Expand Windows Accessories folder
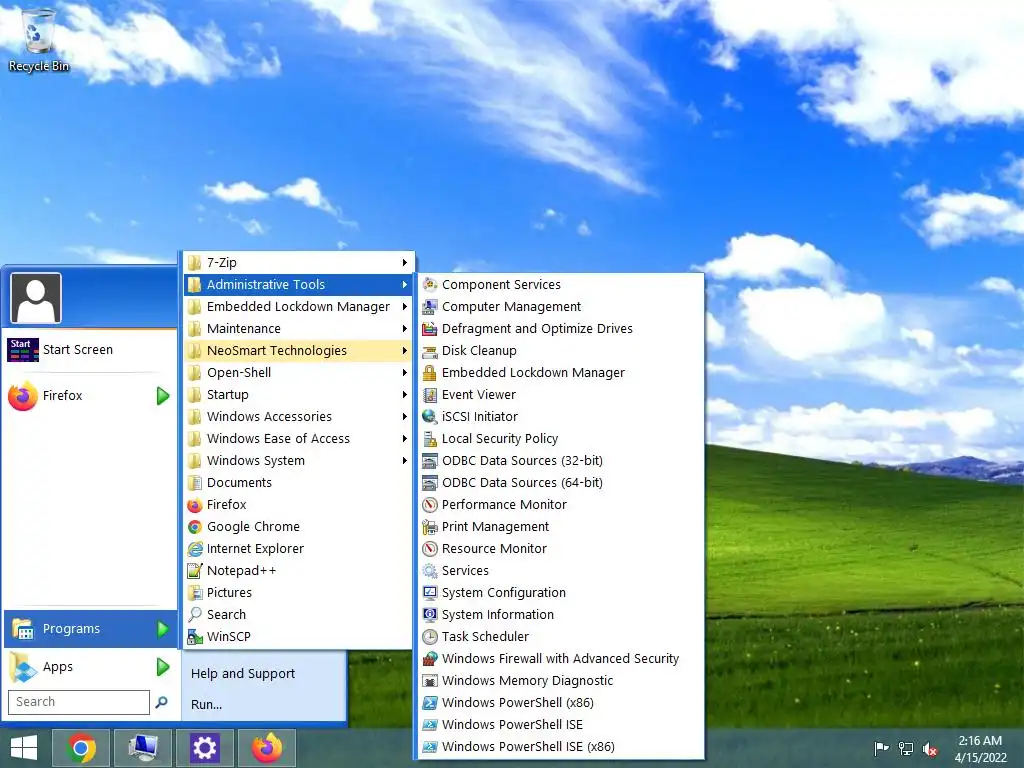This screenshot has height=768, width=1024. 298,417
